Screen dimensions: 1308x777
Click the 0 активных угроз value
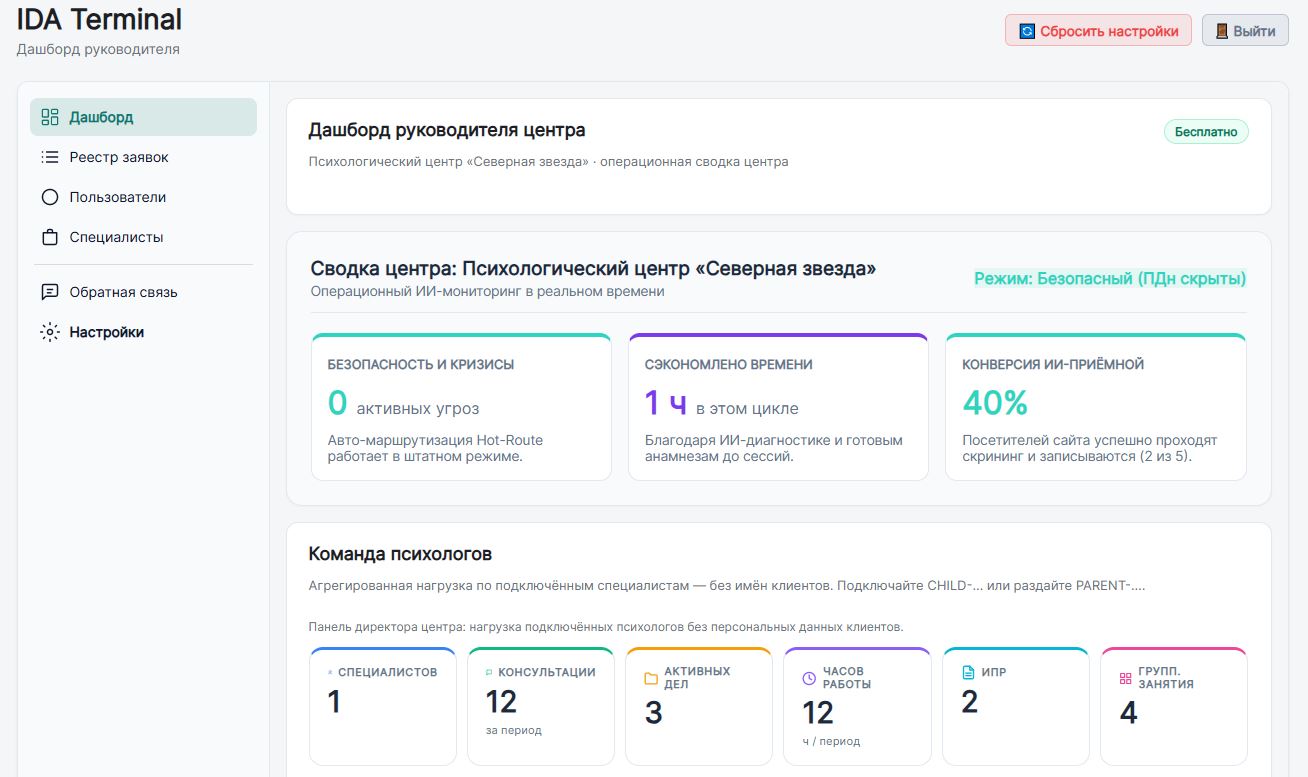(x=403, y=403)
